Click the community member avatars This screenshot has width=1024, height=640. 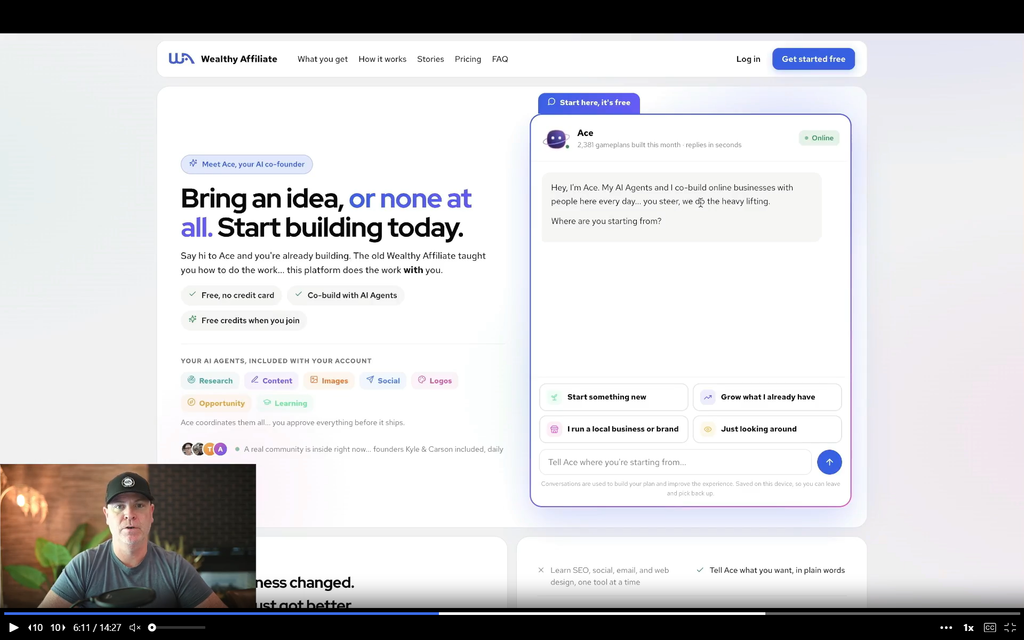point(204,449)
